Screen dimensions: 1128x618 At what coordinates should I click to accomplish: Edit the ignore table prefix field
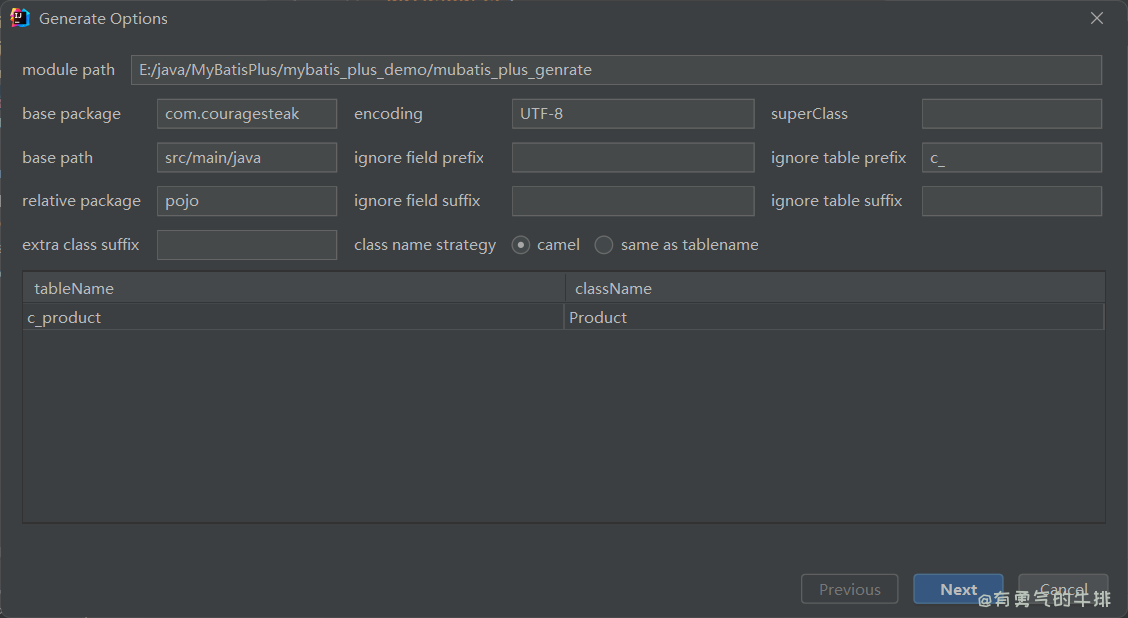click(x=1011, y=158)
